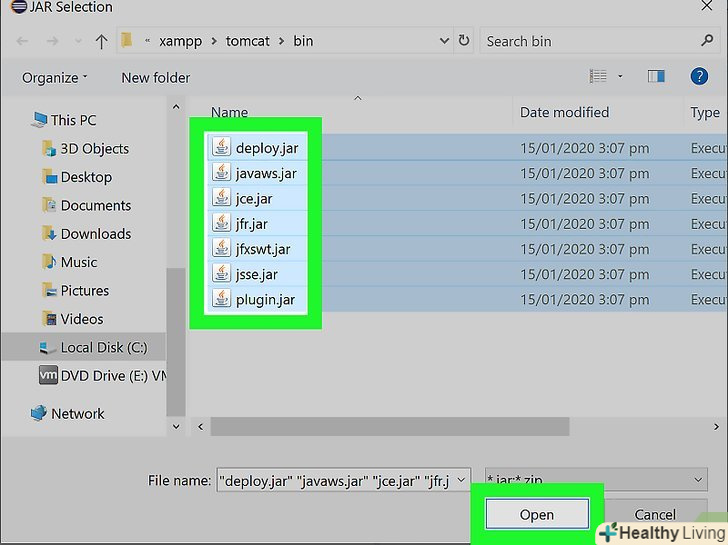Select the deploy.jar file
The height and width of the screenshot is (545, 728).
tap(267, 148)
